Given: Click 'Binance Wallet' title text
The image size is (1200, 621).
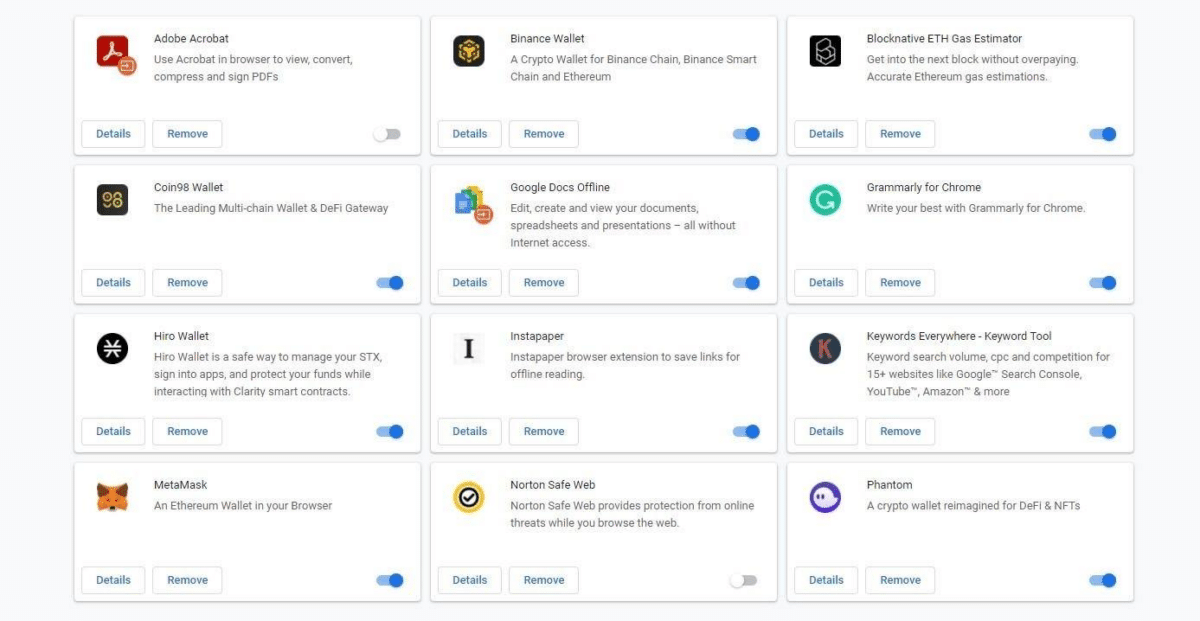Looking at the screenshot, I should pos(548,38).
